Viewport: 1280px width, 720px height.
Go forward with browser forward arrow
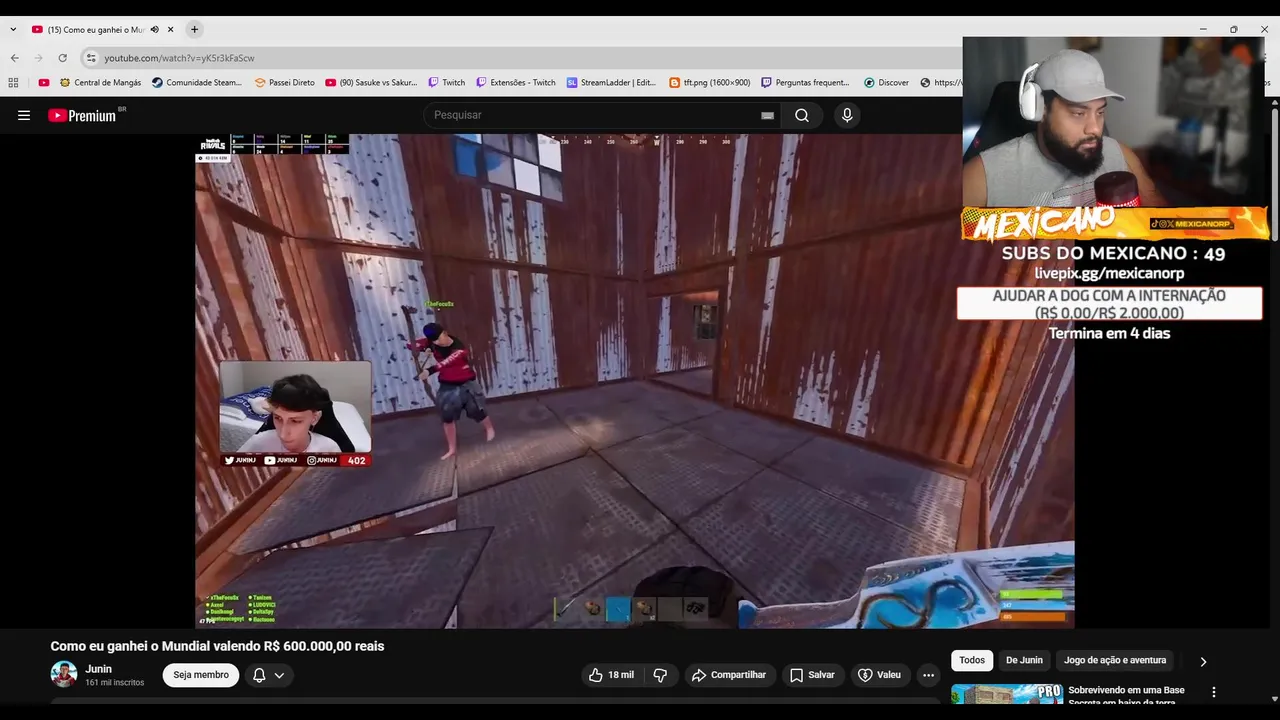[39, 58]
